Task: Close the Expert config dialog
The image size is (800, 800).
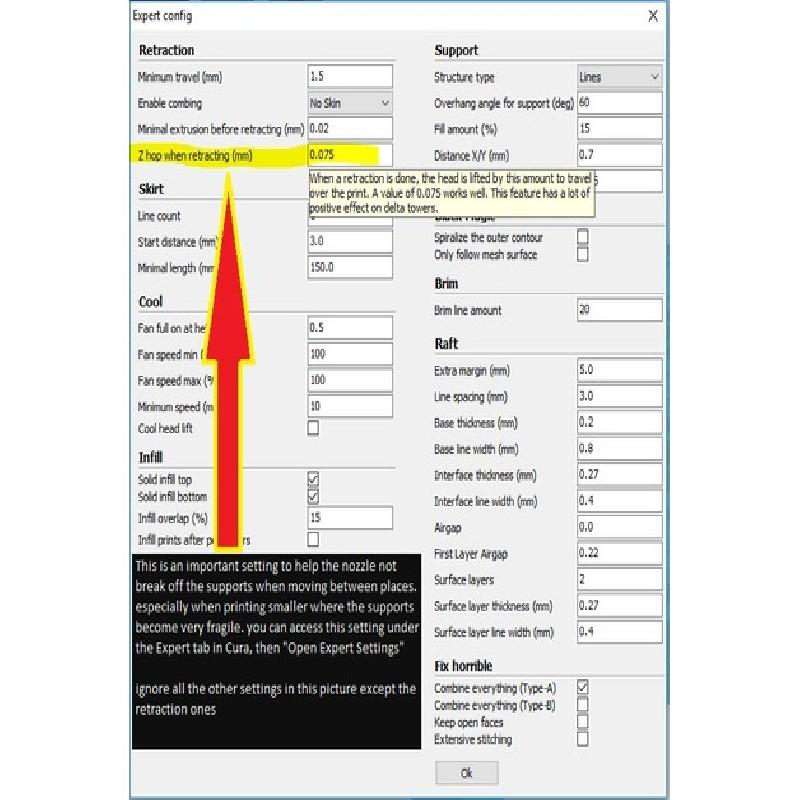Action: (x=653, y=16)
